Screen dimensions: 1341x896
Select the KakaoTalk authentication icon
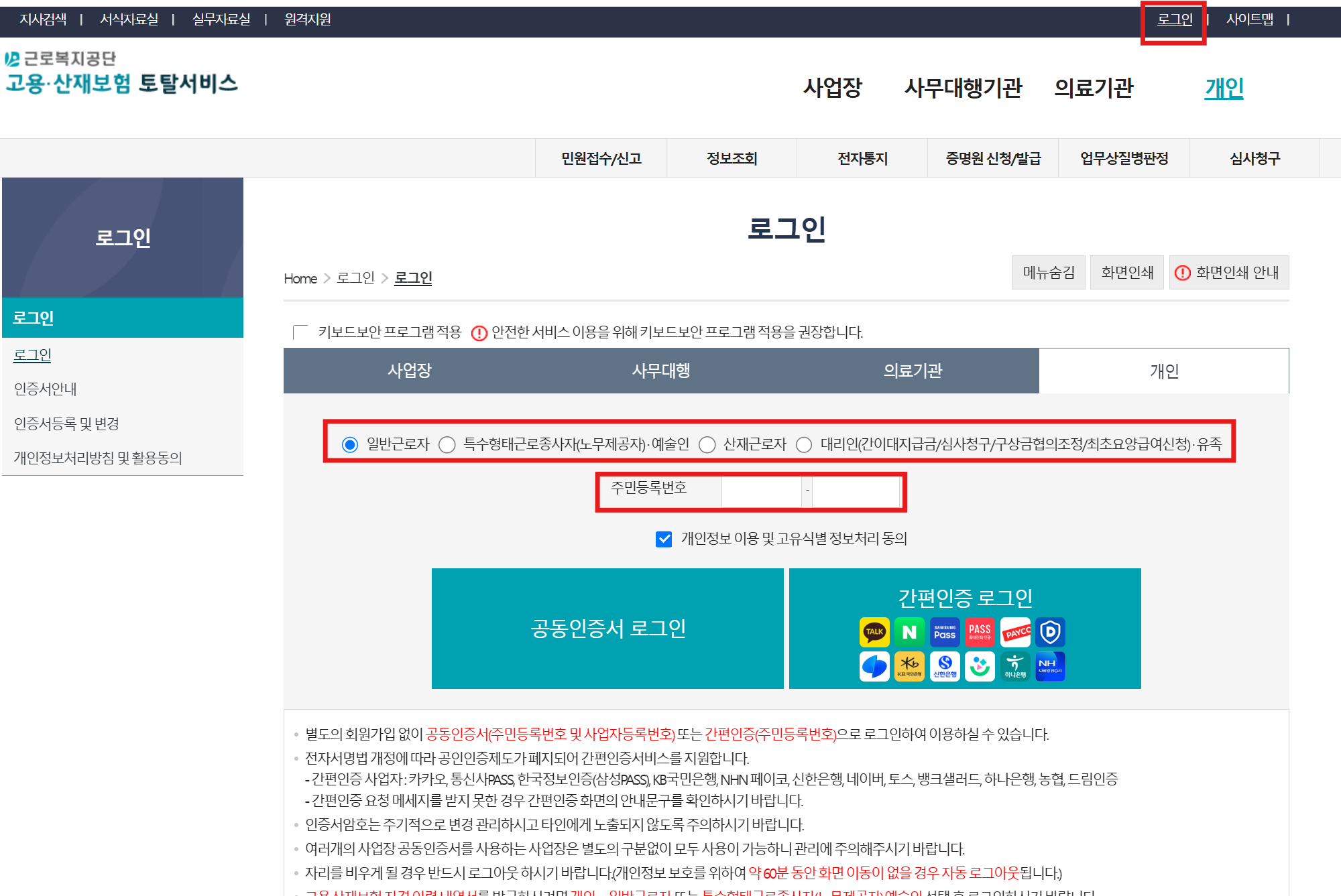(874, 632)
